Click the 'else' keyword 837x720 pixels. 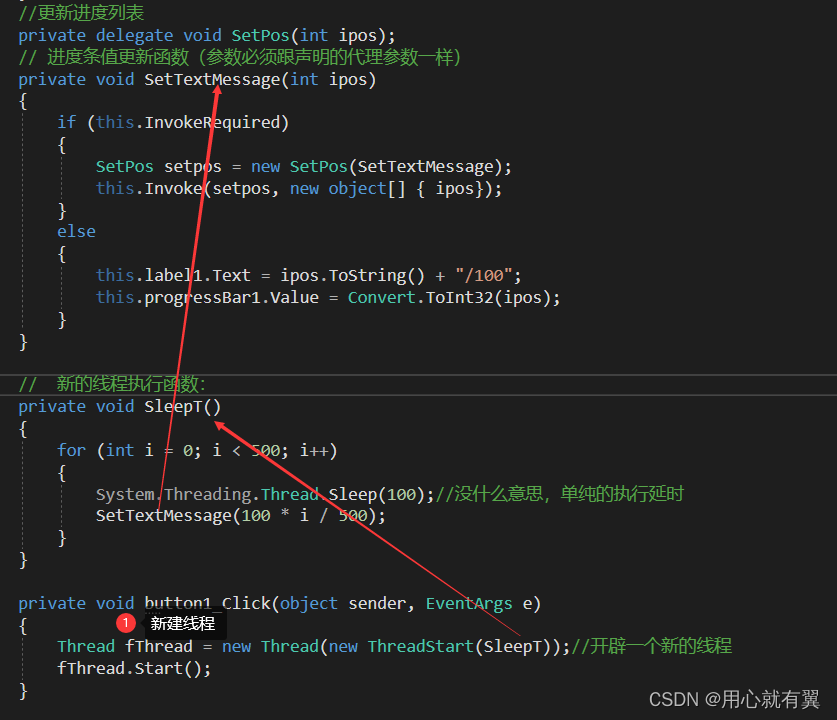76,232
